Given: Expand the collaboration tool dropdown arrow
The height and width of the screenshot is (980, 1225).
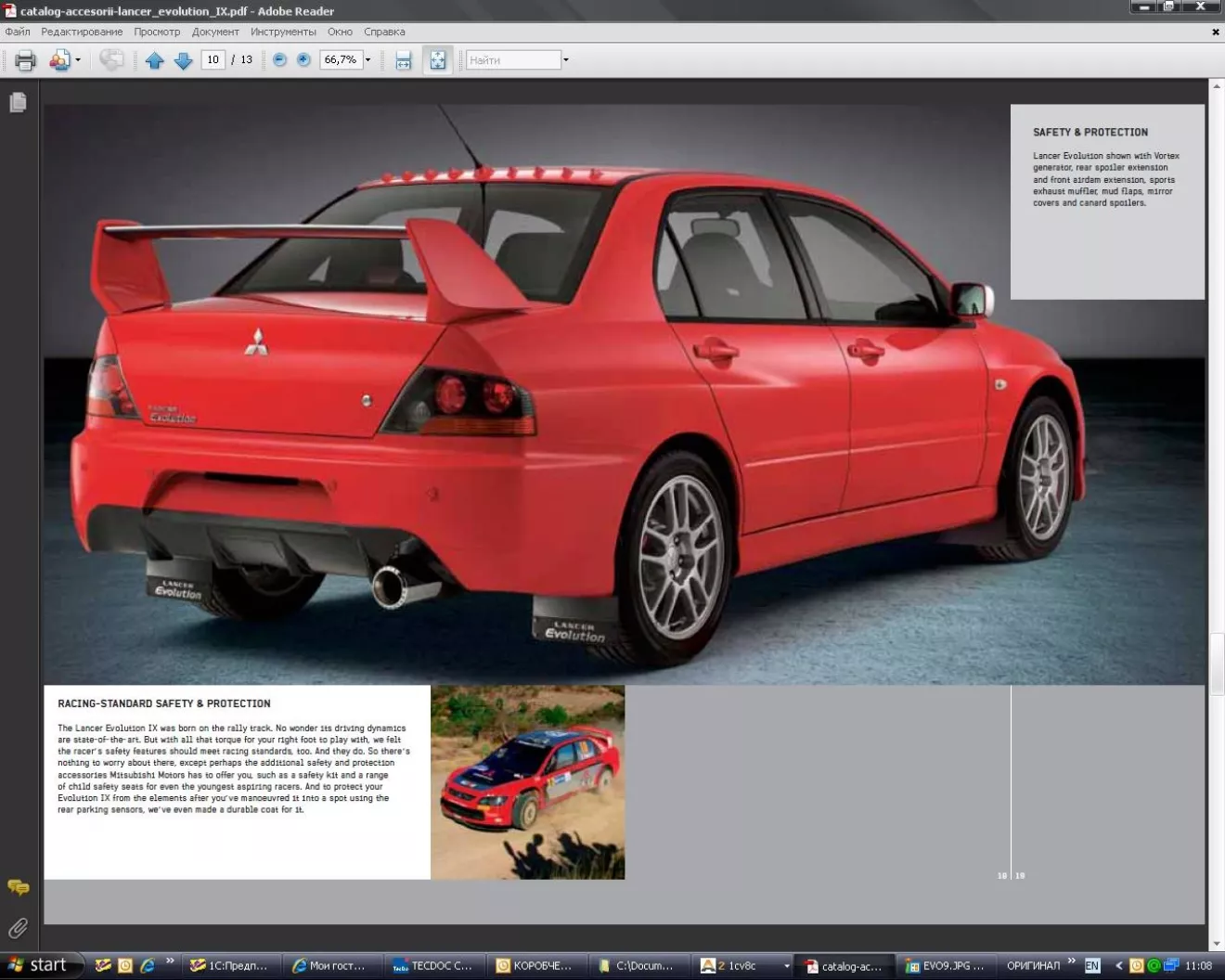Looking at the screenshot, I should click(78, 60).
